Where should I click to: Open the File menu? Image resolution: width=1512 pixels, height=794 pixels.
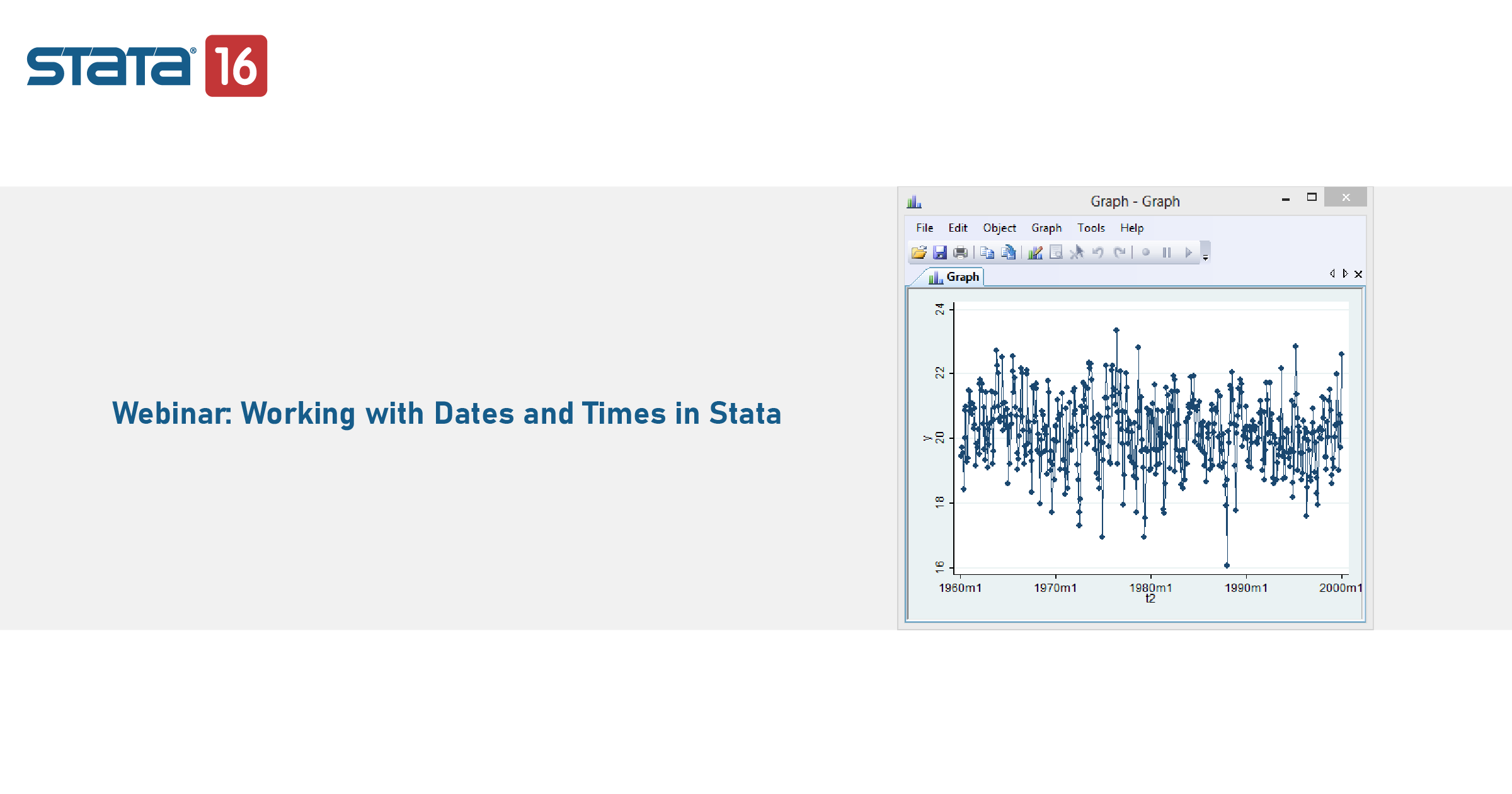pos(924,228)
